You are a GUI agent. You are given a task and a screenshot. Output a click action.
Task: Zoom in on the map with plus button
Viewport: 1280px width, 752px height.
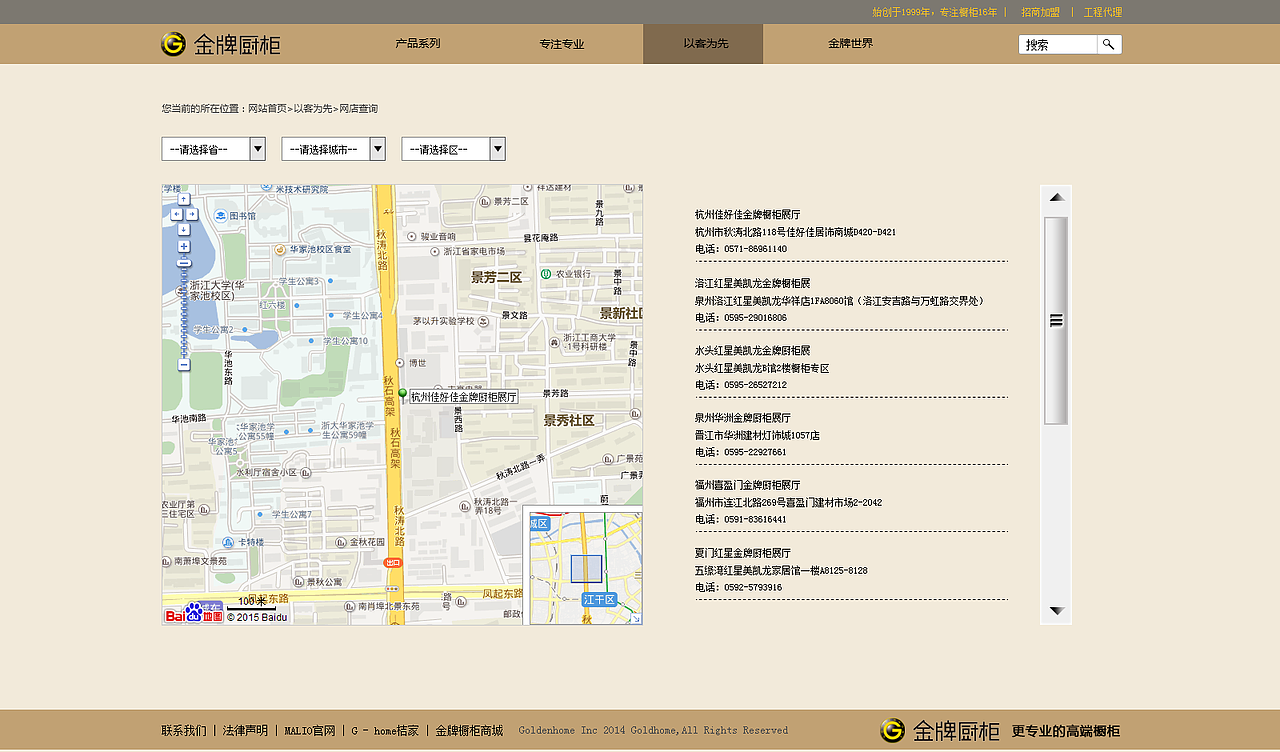click(184, 246)
